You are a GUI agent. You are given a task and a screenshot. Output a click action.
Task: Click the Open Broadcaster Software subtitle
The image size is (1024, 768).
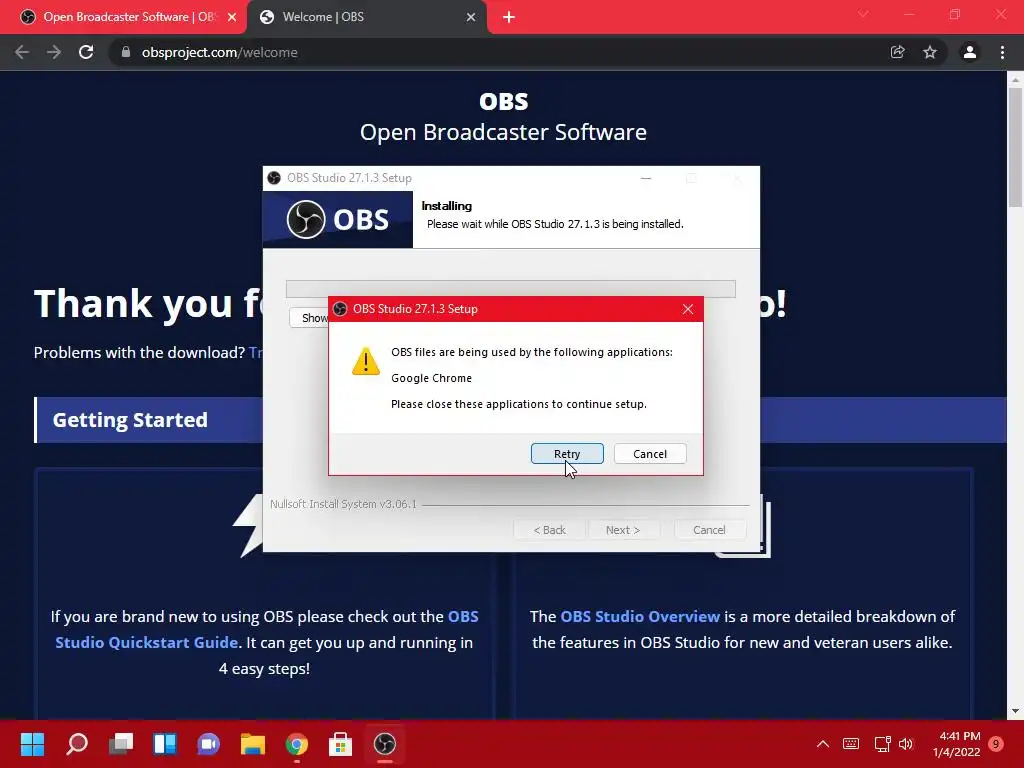pos(504,132)
